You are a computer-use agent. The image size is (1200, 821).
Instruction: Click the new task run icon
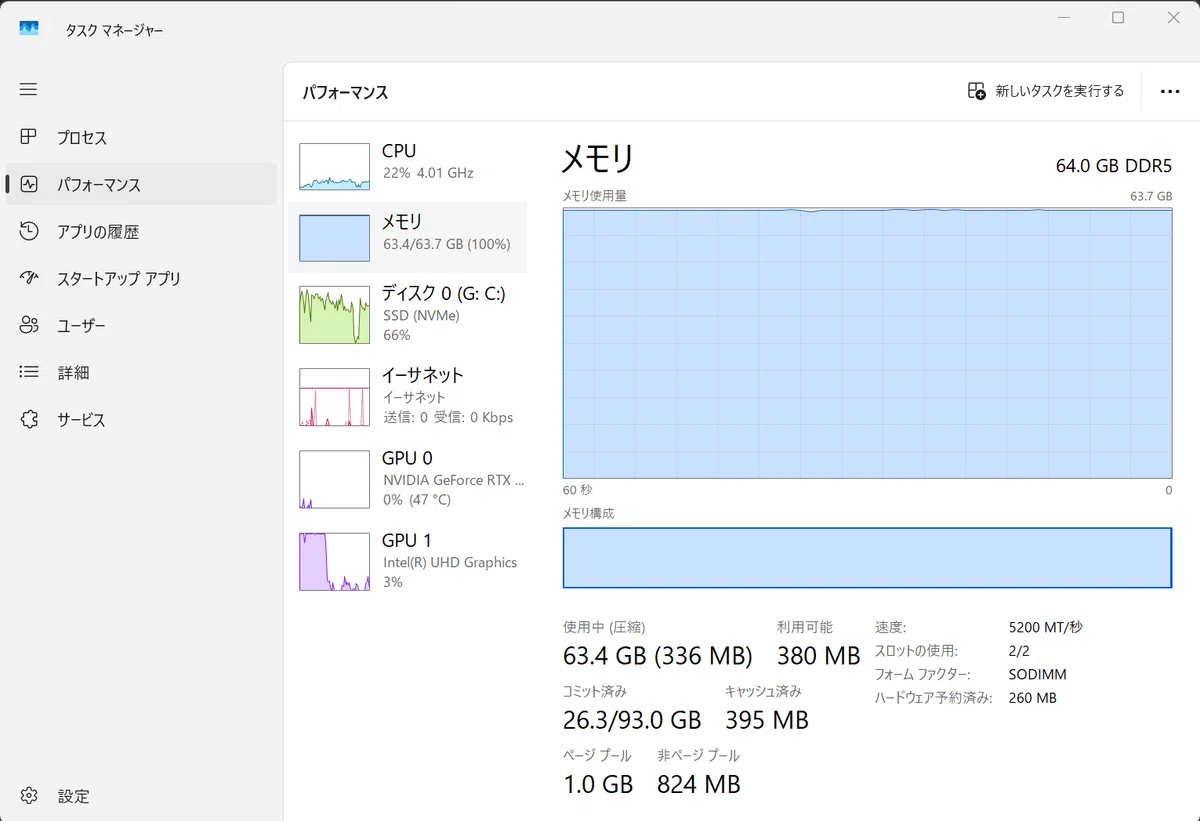point(977,91)
